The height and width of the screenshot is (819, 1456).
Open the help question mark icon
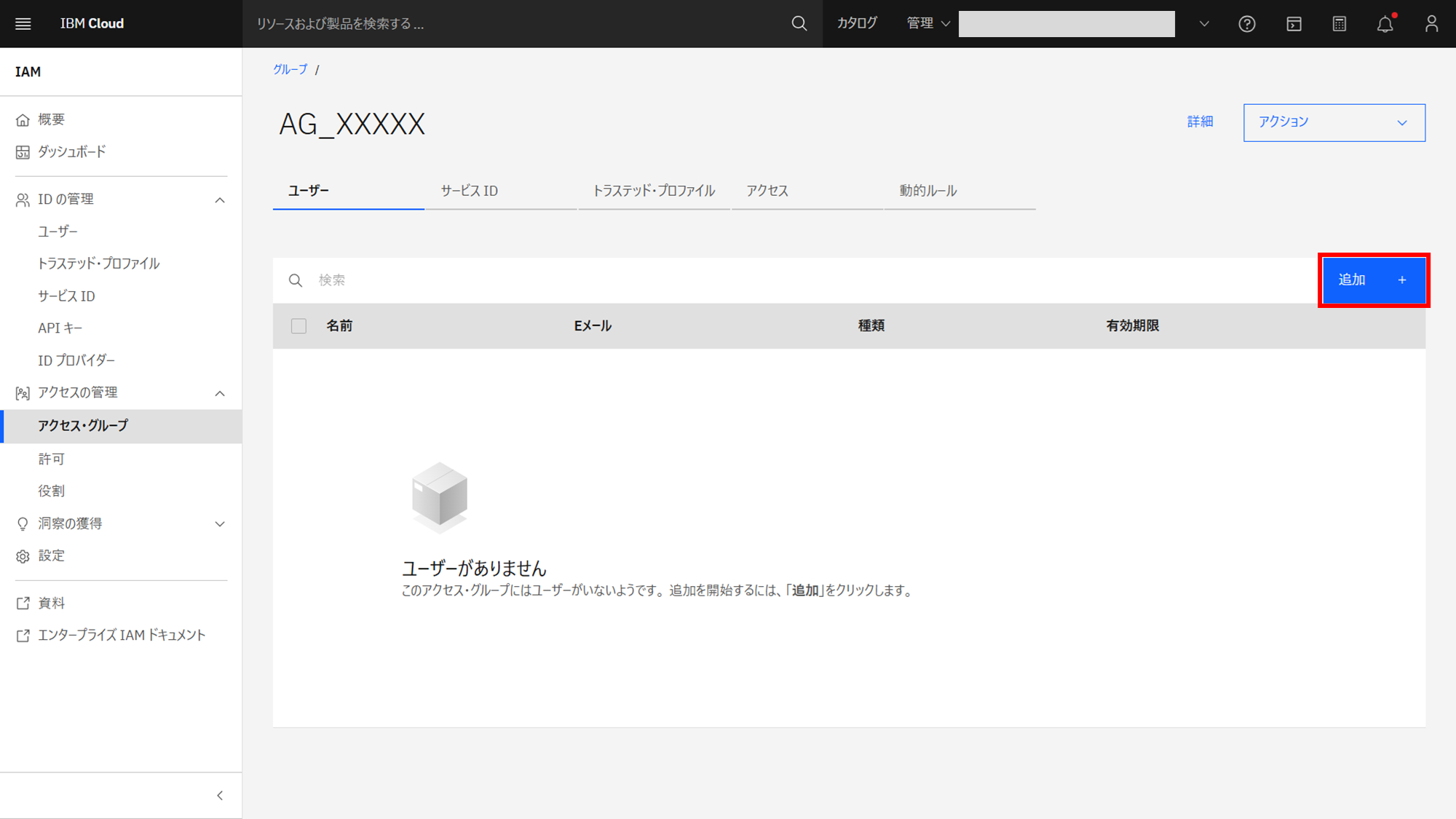click(x=1246, y=24)
